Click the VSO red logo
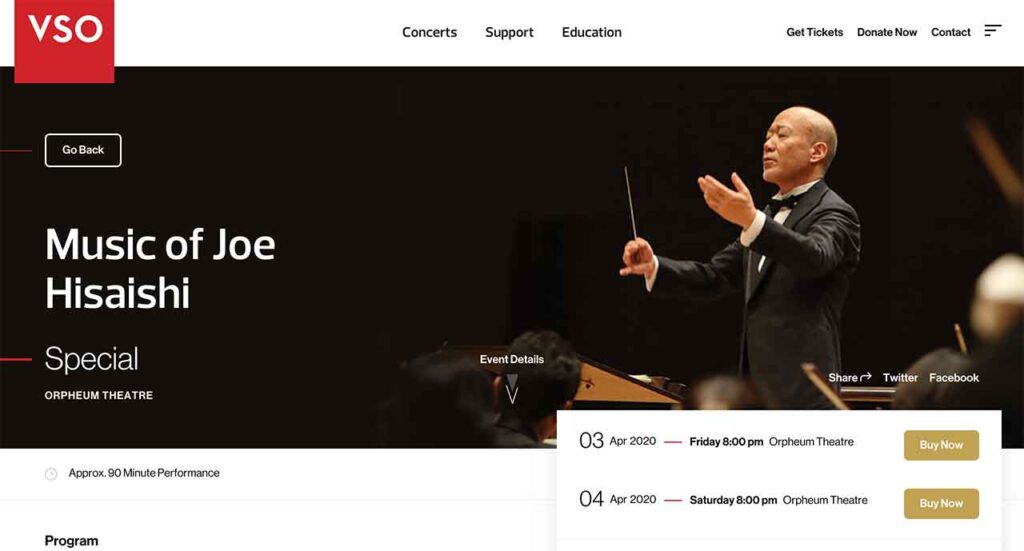1024x551 pixels. pos(64,40)
